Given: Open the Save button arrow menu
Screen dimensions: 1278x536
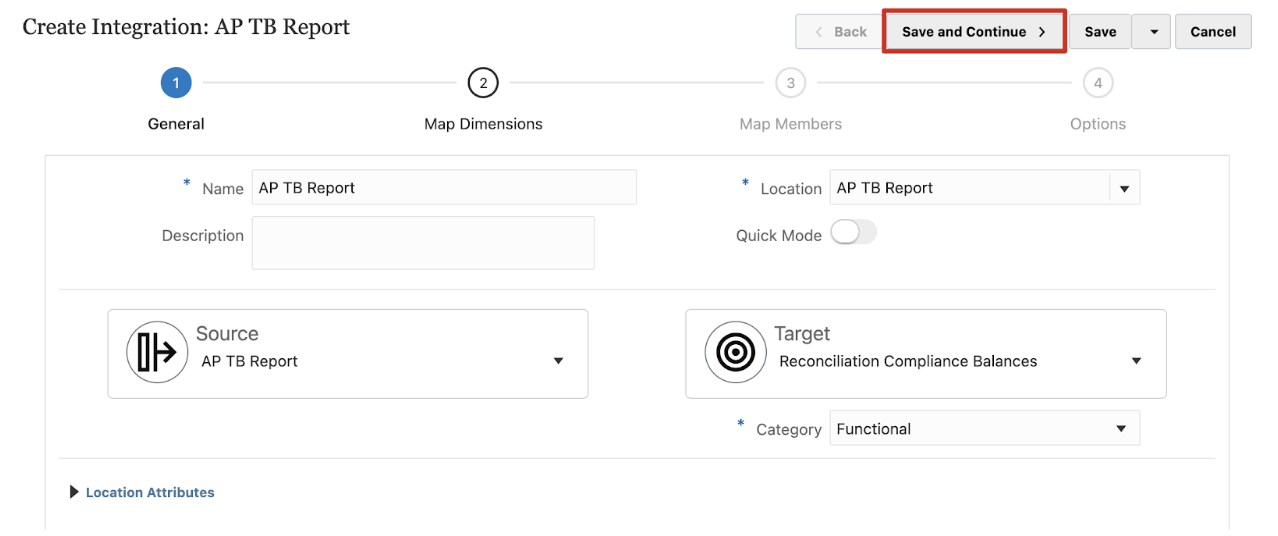Looking at the screenshot, I should point(1153,32).
